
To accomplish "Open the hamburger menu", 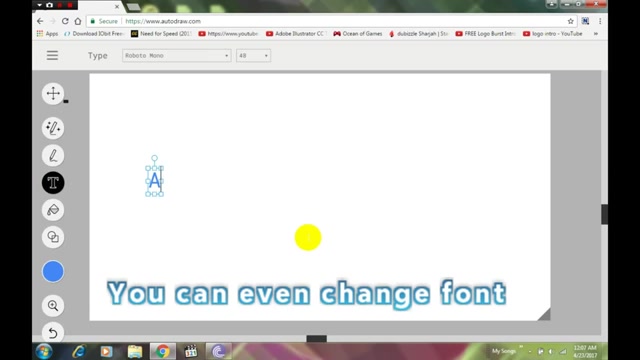I will coord(52,56).
